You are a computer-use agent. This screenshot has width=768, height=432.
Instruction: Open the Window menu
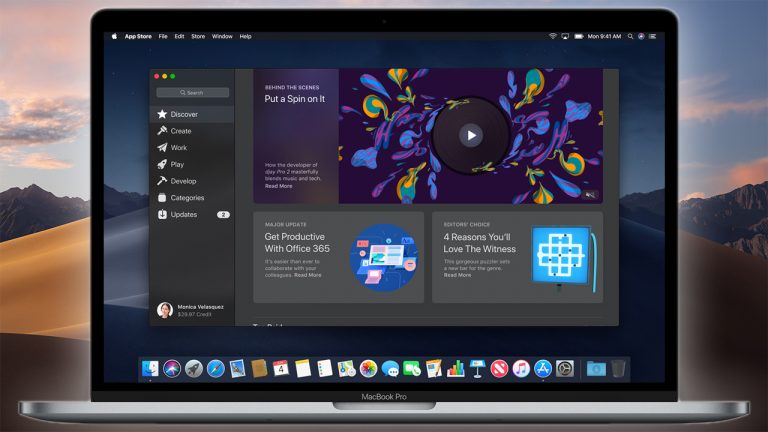tap(222, 36)
